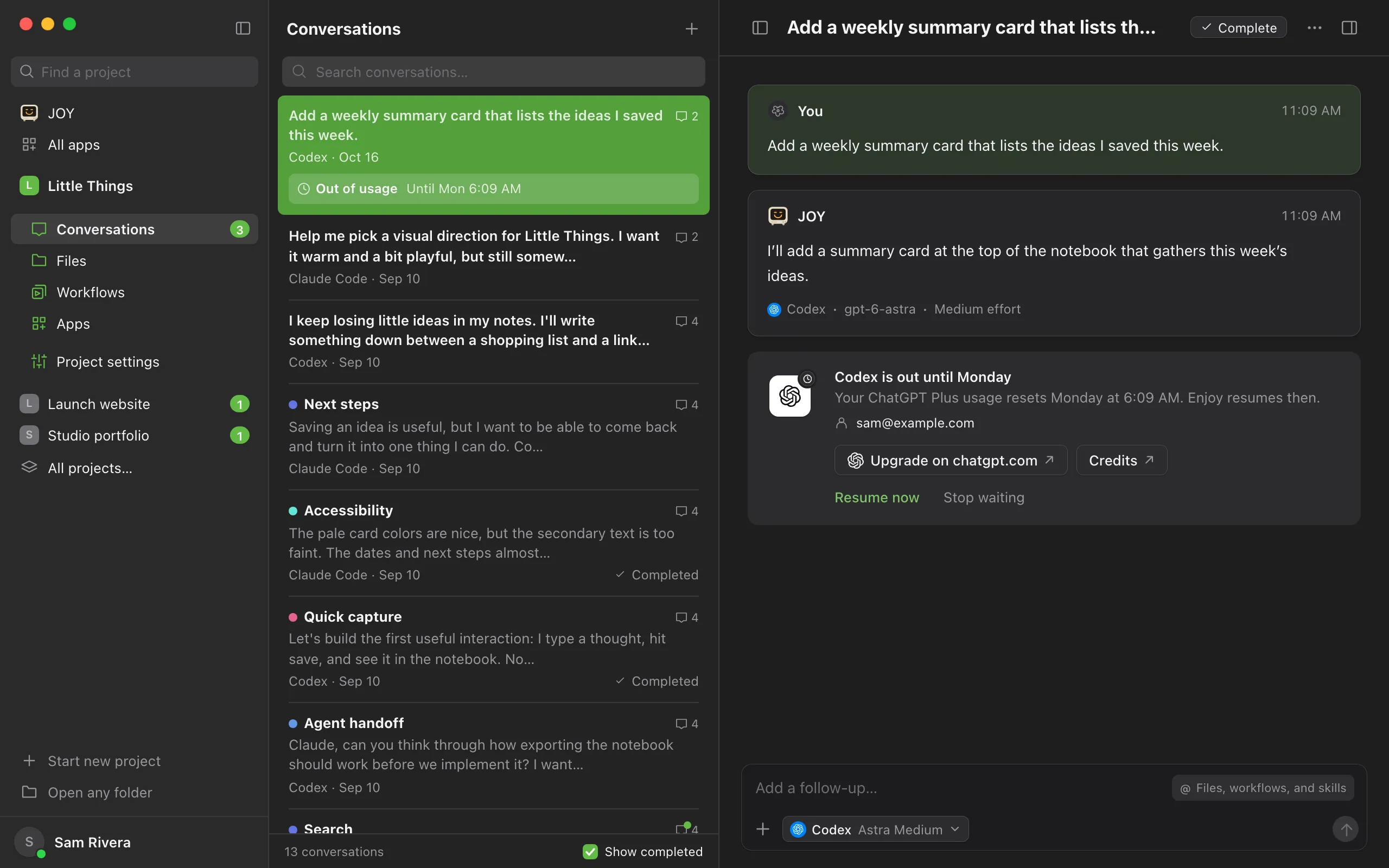Click the All projects layers icon
1389x868 pixels.
tap(29, 467)
